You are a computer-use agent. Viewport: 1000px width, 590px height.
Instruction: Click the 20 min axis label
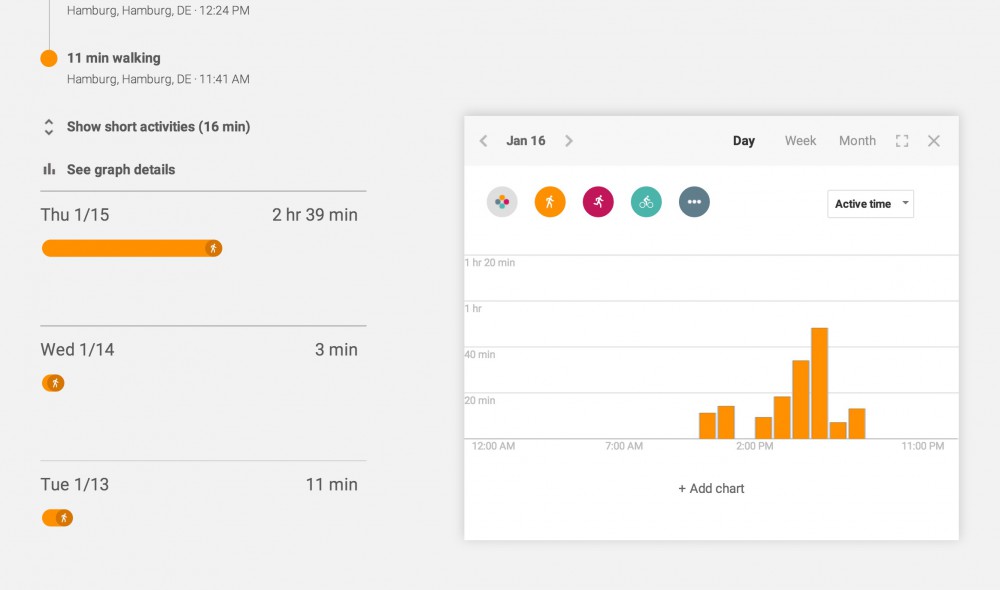(x=480, y=401)
